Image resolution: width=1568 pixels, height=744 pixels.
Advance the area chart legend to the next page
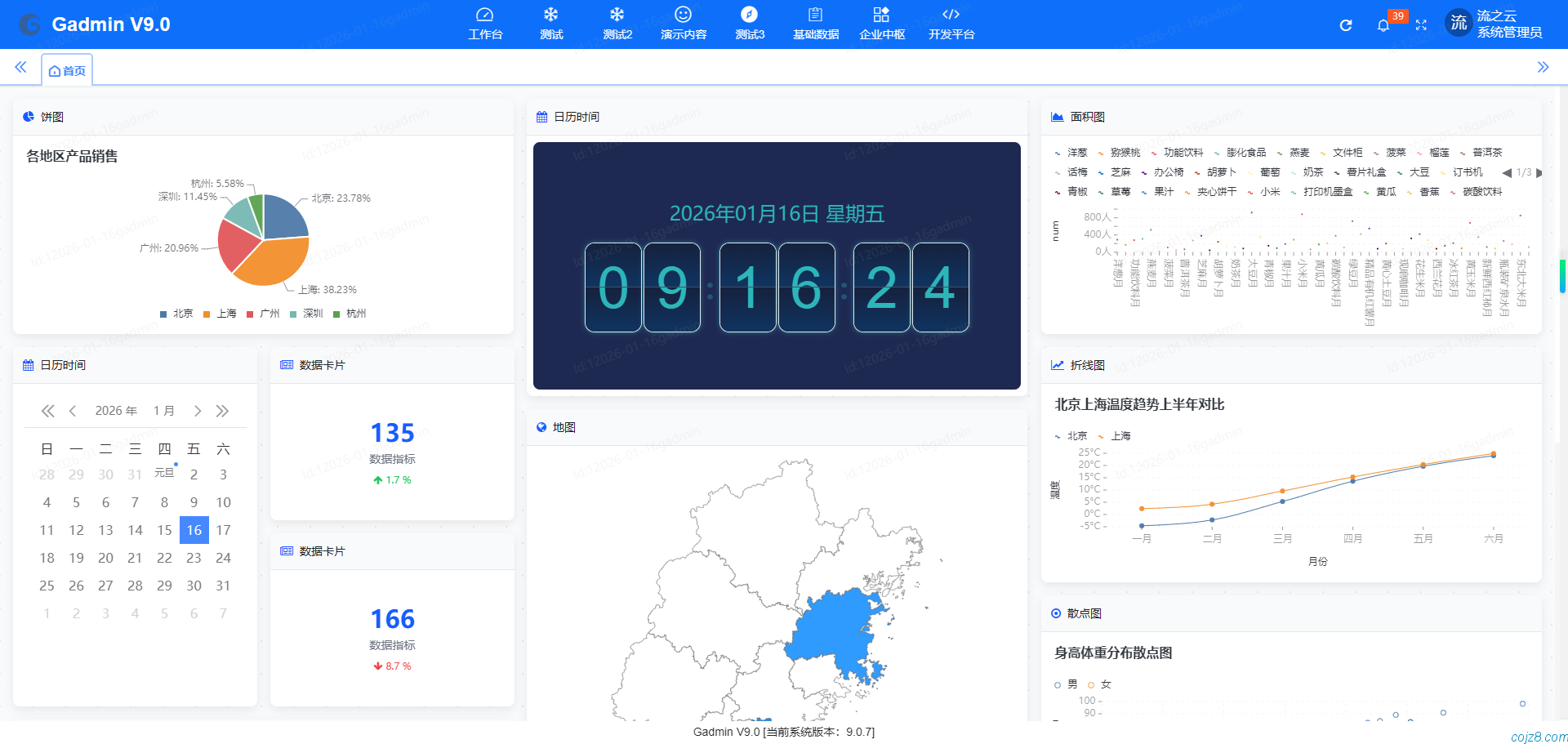(1540, 173)
